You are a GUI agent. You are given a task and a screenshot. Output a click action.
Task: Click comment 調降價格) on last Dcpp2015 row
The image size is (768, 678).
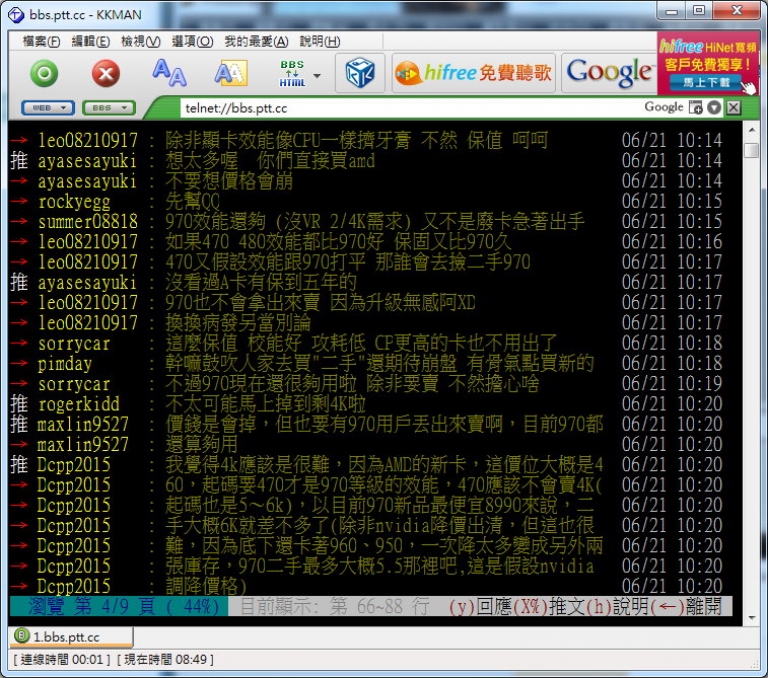click(206, 586)
